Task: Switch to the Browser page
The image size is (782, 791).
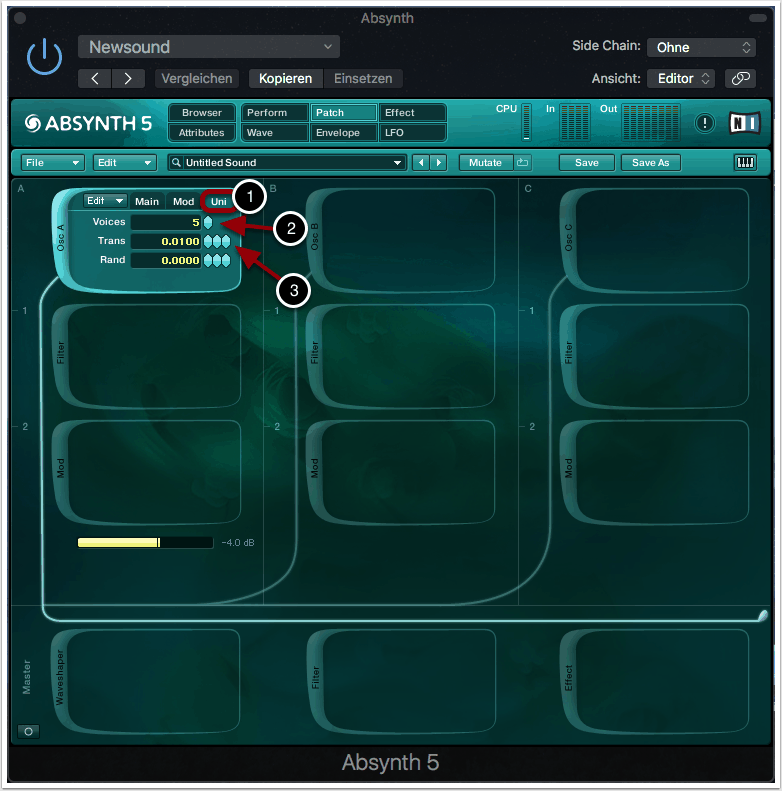Action: tap(202, 112)
